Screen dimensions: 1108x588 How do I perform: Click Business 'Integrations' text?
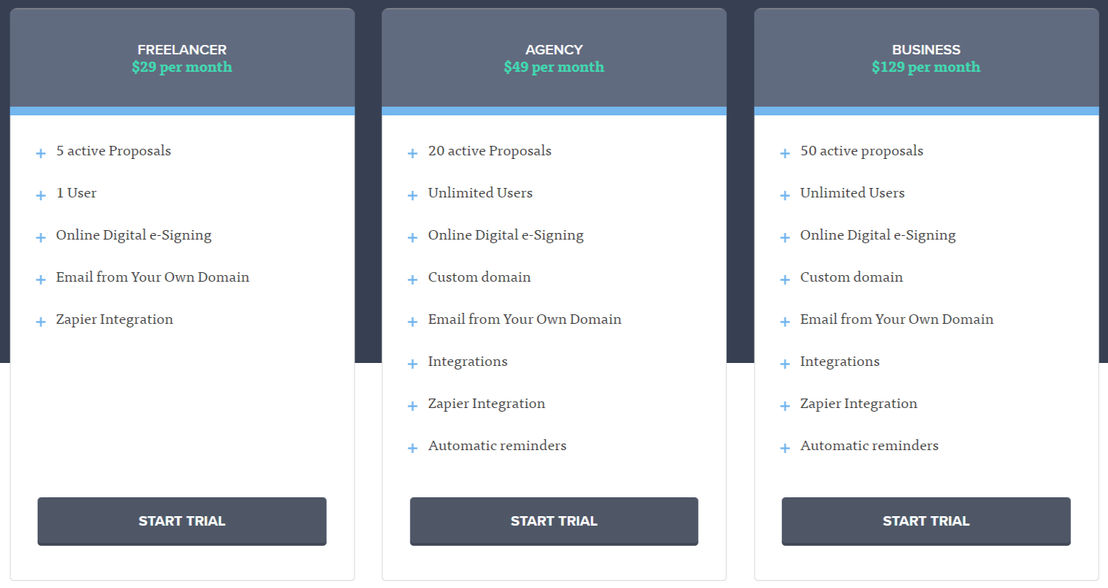click(839, 362)
